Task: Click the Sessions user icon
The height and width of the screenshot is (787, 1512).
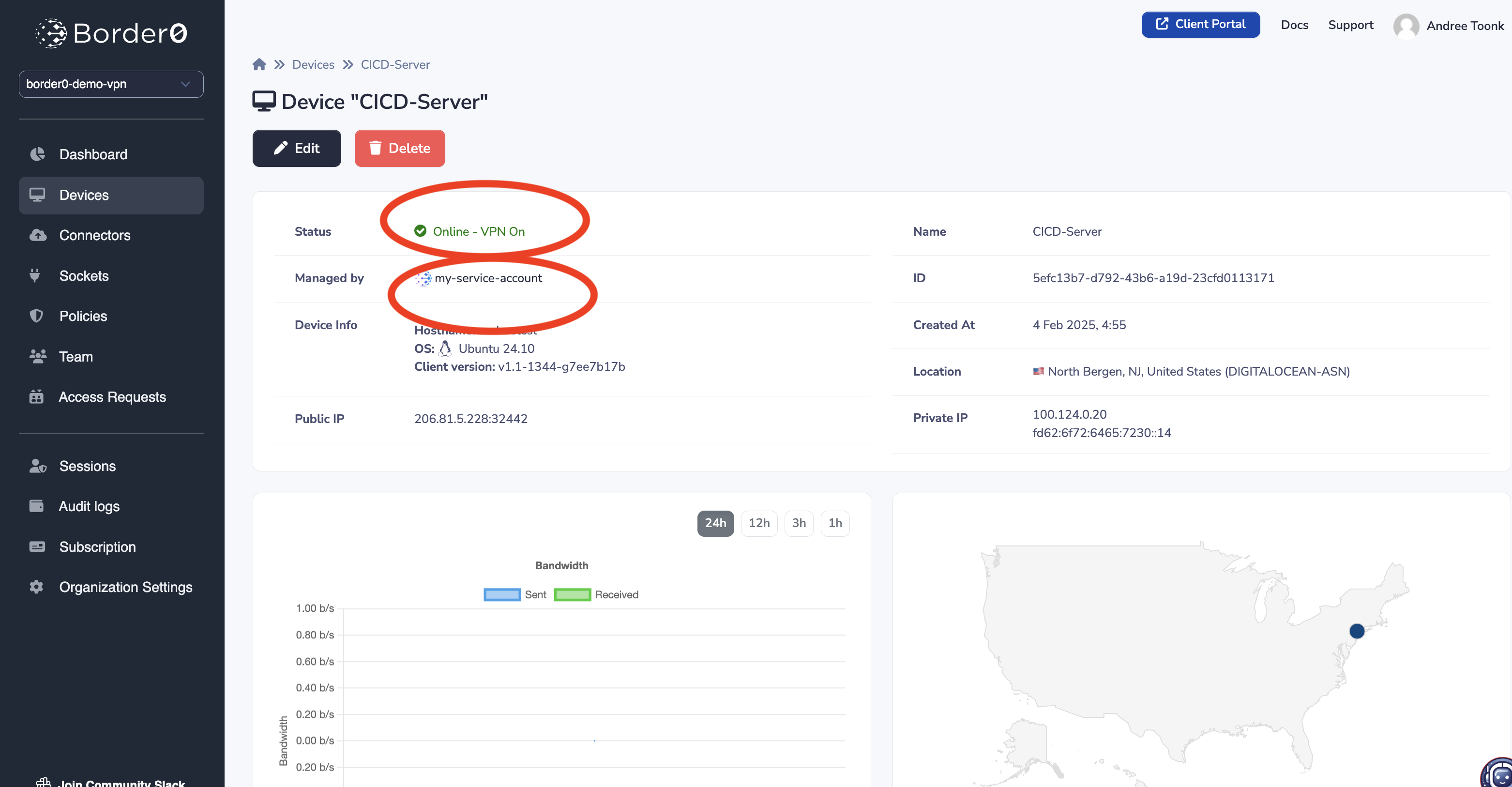Action: pos(38,466)
